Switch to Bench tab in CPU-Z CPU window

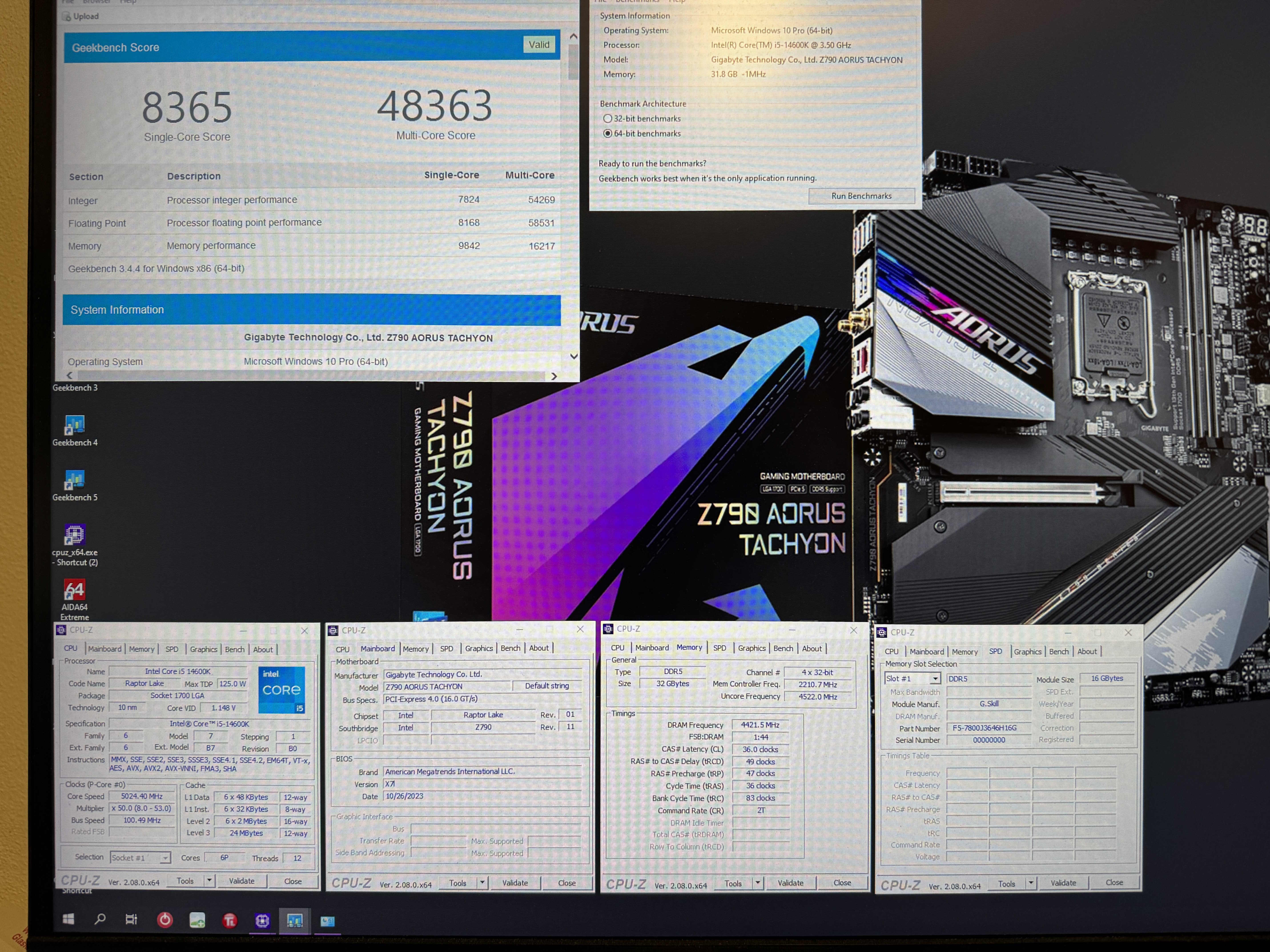tap(234, 650)
